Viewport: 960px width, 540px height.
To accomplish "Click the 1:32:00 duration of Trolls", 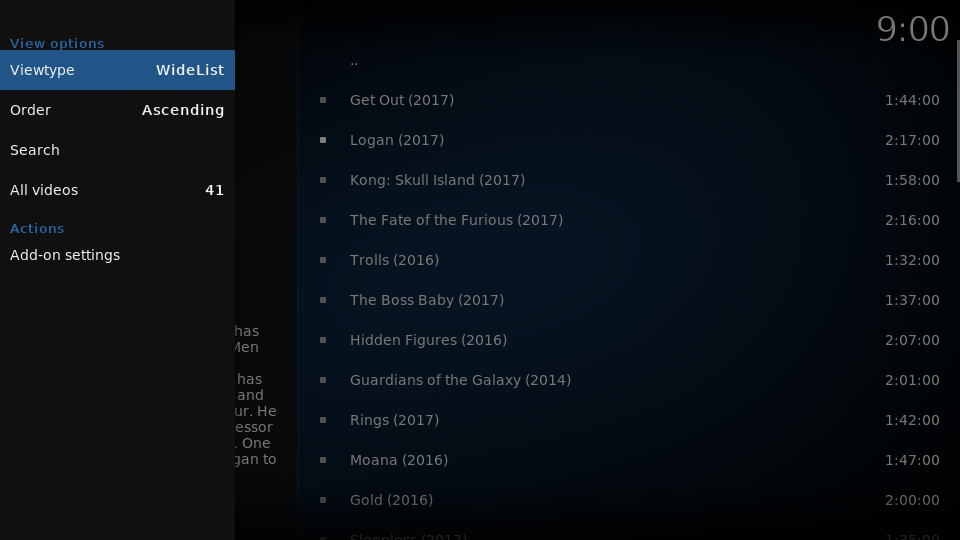I will [x=912, y=260].
